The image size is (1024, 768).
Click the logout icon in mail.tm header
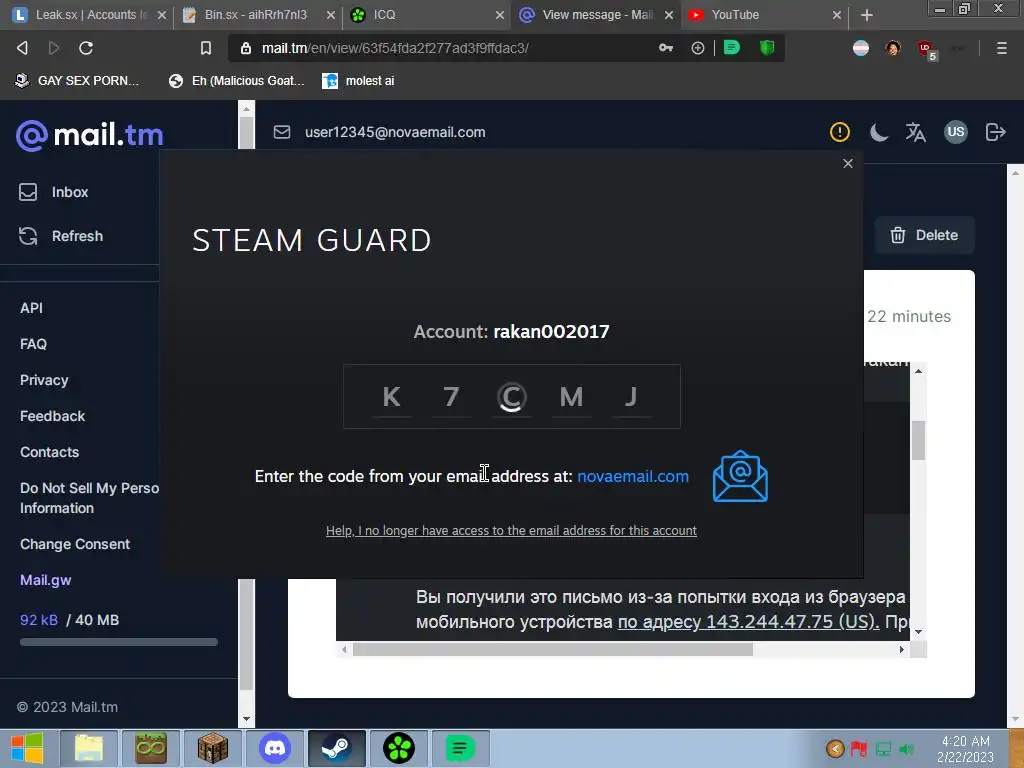pyautogui.click(x=995, y=132)
